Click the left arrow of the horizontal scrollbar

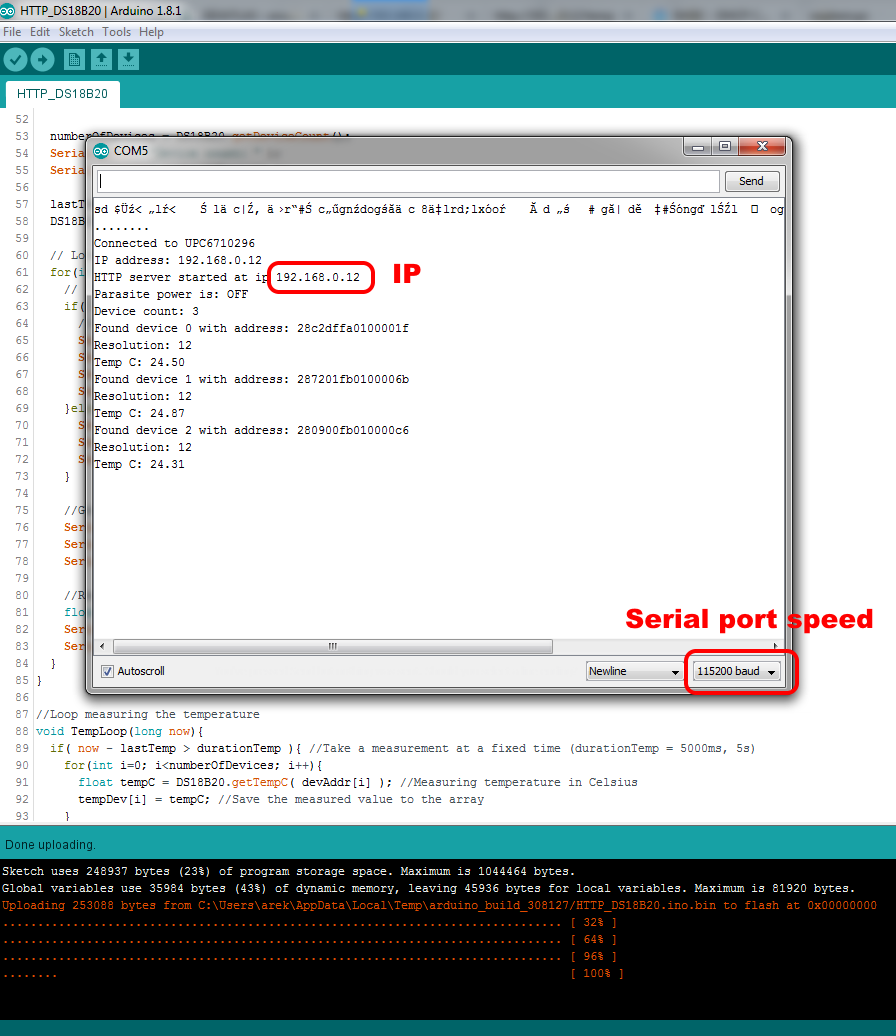point(102,646)
